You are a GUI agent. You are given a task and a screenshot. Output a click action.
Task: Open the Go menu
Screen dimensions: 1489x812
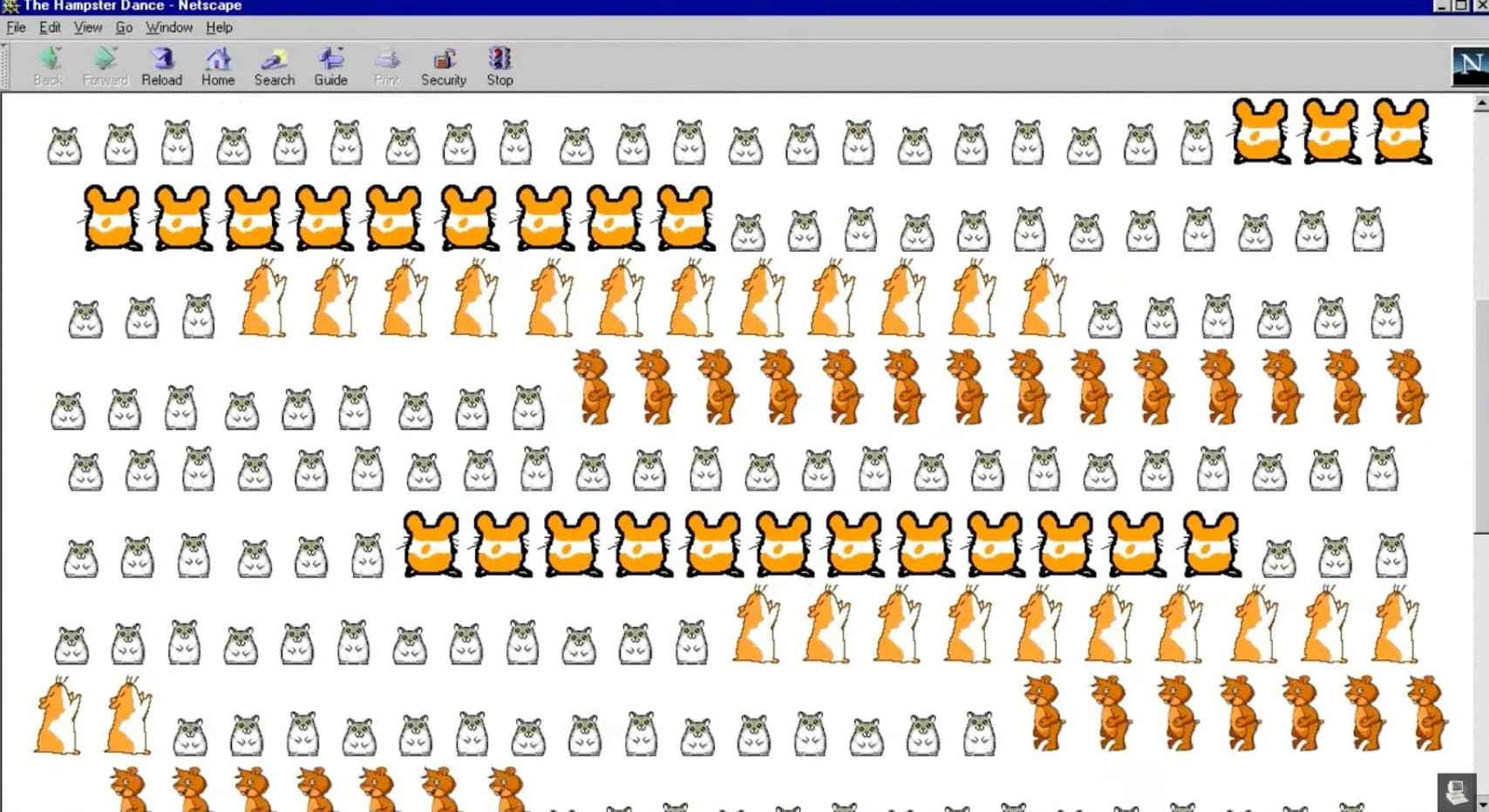point(124,27)
